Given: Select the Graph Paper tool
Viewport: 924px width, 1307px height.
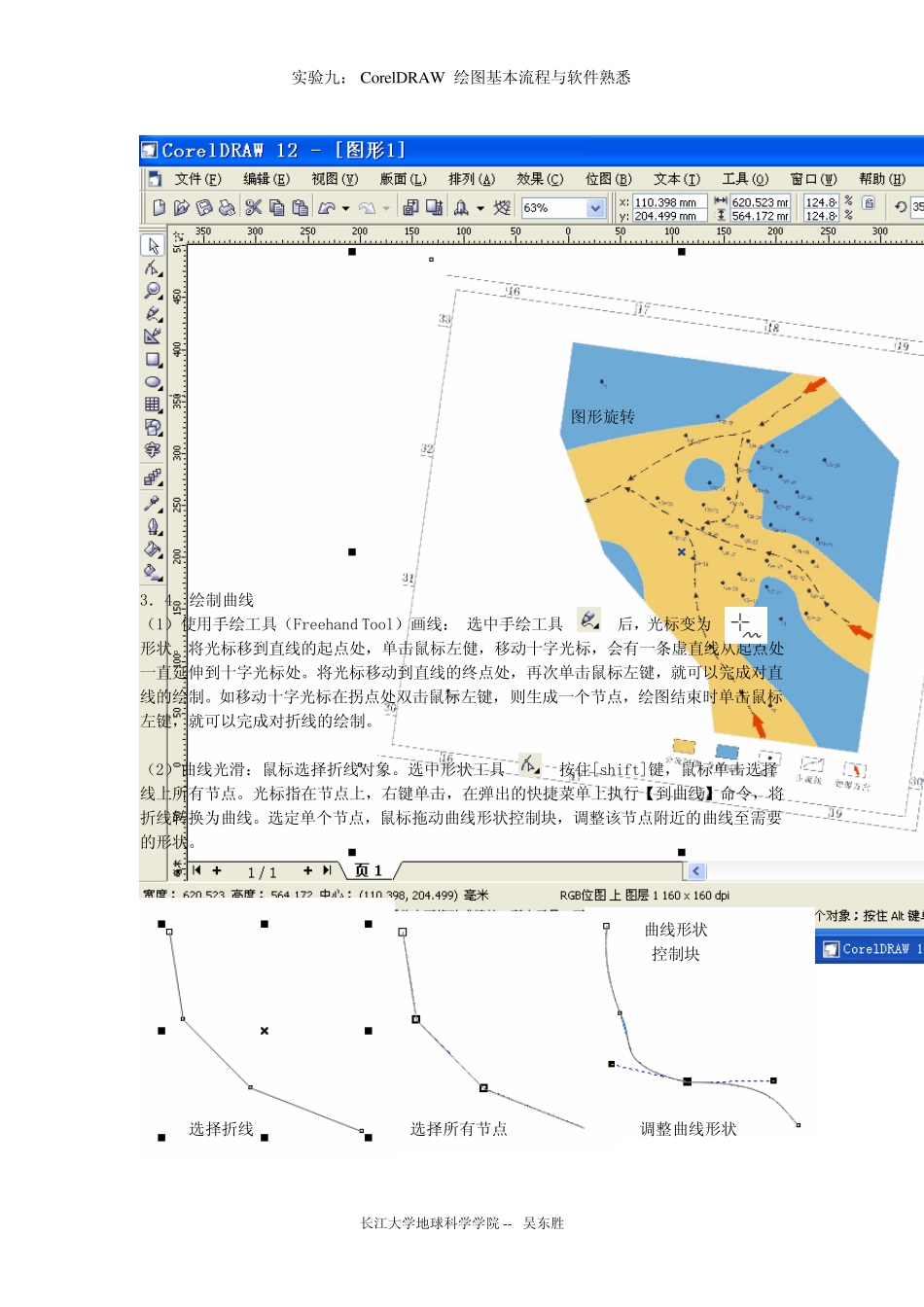Looking at the screenshot, I should (x=153, y=404).
